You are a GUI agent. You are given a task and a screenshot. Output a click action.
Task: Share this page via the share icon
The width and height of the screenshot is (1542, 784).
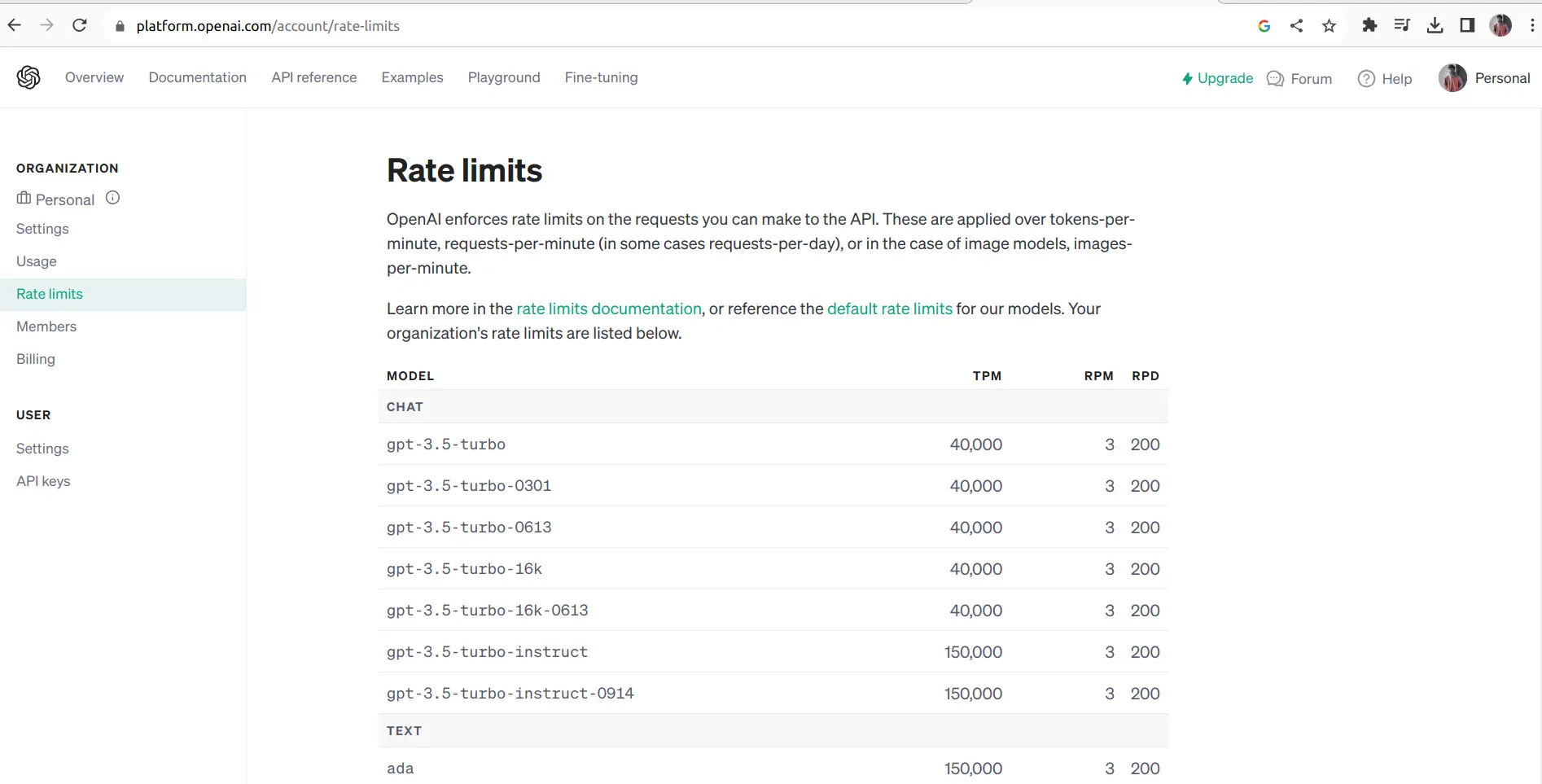point(1297,26)
